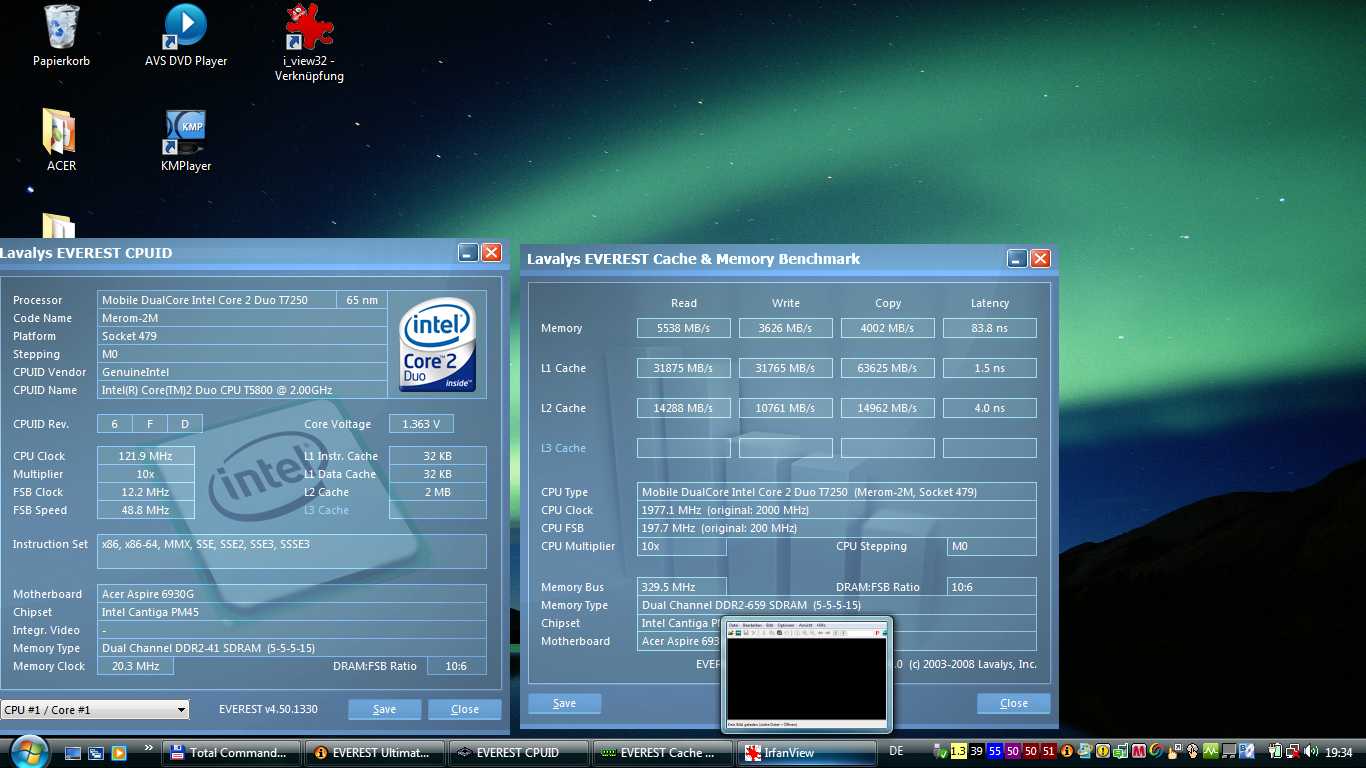Click the L2 Cache Read value 14288 MB/s
The width and height of the screenshot is (1366, 768).
point(684,408)
